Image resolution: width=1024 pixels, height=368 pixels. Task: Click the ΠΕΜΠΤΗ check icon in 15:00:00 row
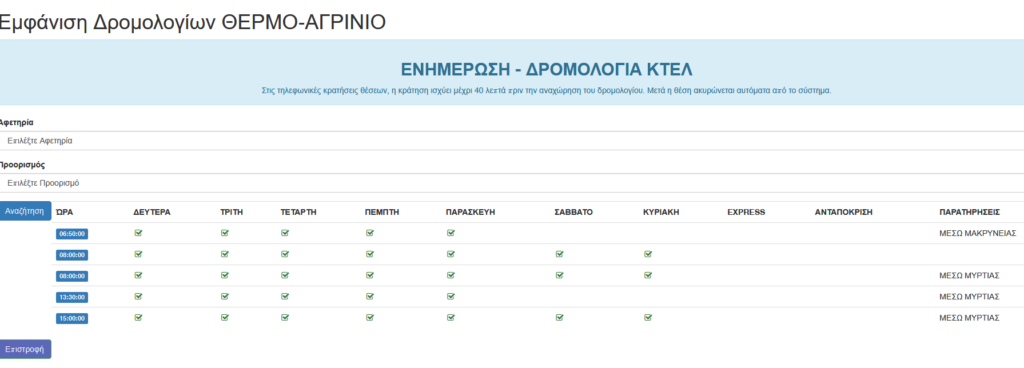(x=370, y=318)
